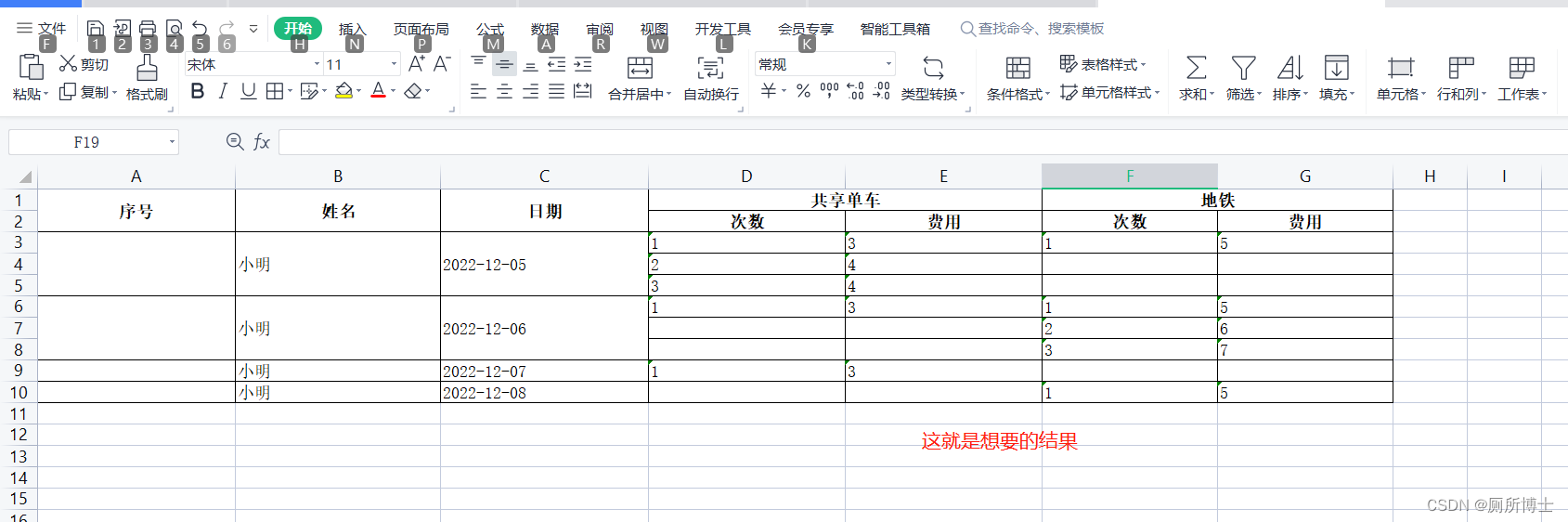Click the Sum (求和) sigma icon
This screenshot has width=1568, height=522.
click(1196, 67)
